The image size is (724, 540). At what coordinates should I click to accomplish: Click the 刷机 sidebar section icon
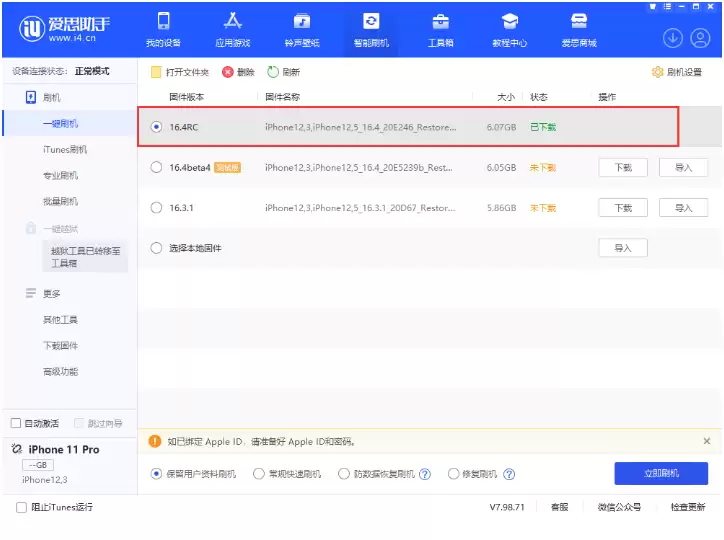pyautogui.click(x=30, y=97)
